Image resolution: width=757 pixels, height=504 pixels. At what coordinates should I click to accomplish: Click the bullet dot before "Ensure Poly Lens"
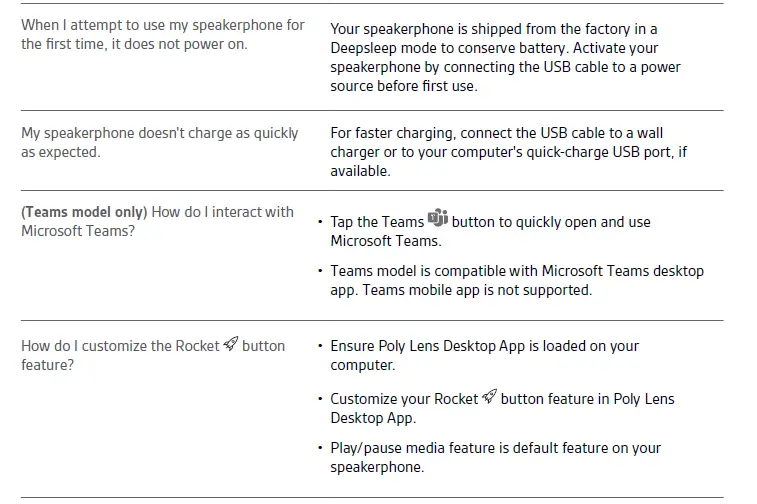pos(319,346)
